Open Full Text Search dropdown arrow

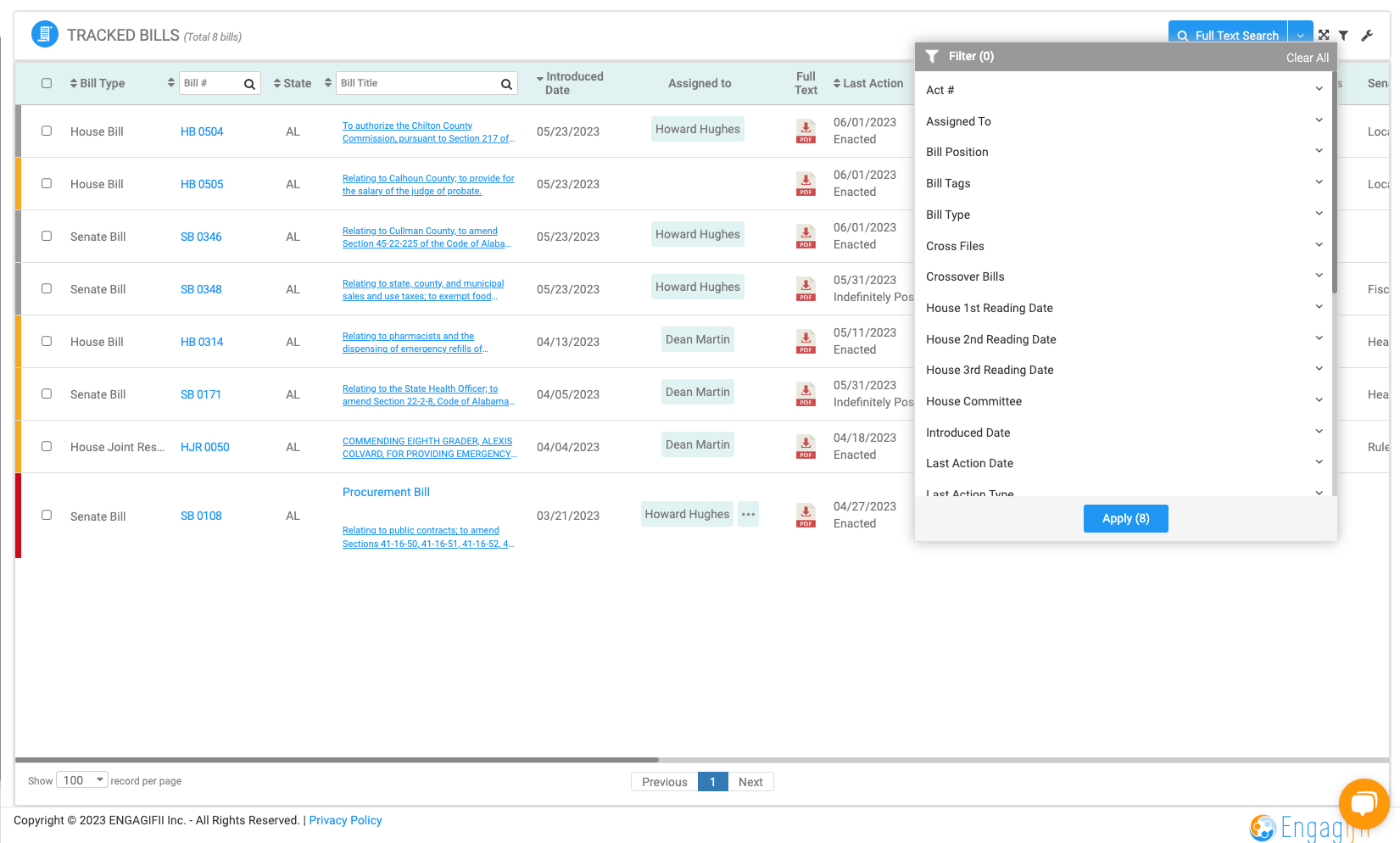[1300, 35]
